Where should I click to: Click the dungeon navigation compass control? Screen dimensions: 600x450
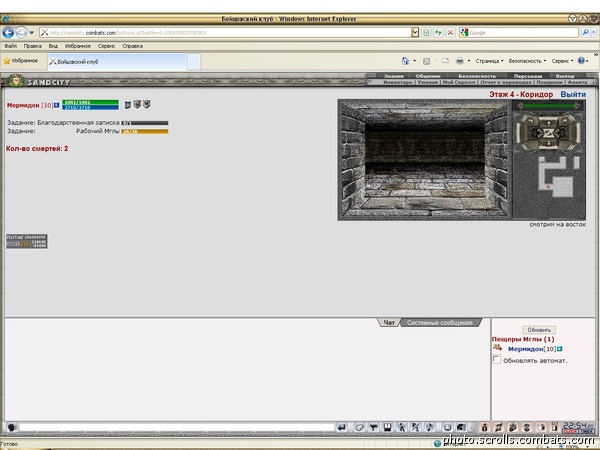click(548, 132)
